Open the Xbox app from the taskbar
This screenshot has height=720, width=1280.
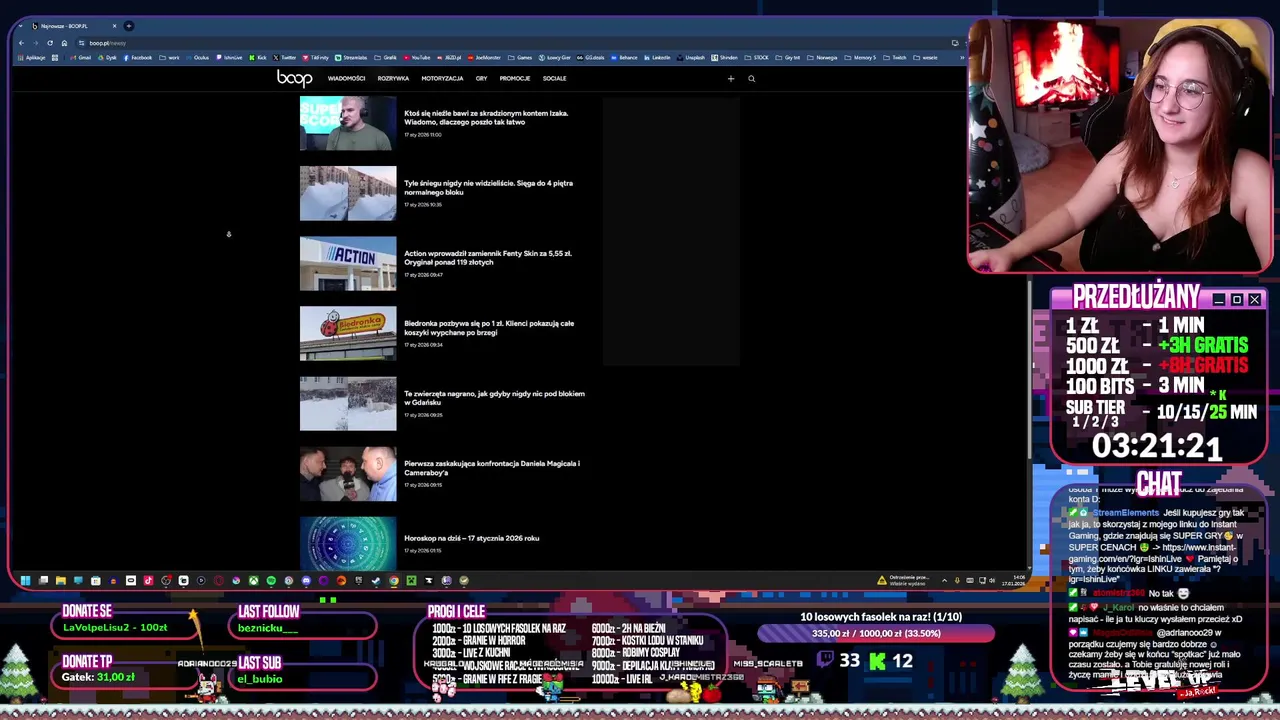point(254,580)
